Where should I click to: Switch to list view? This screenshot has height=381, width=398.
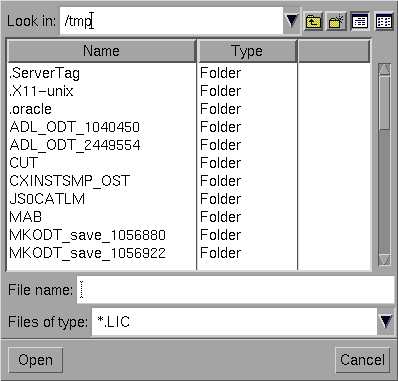tap(384, 22)
